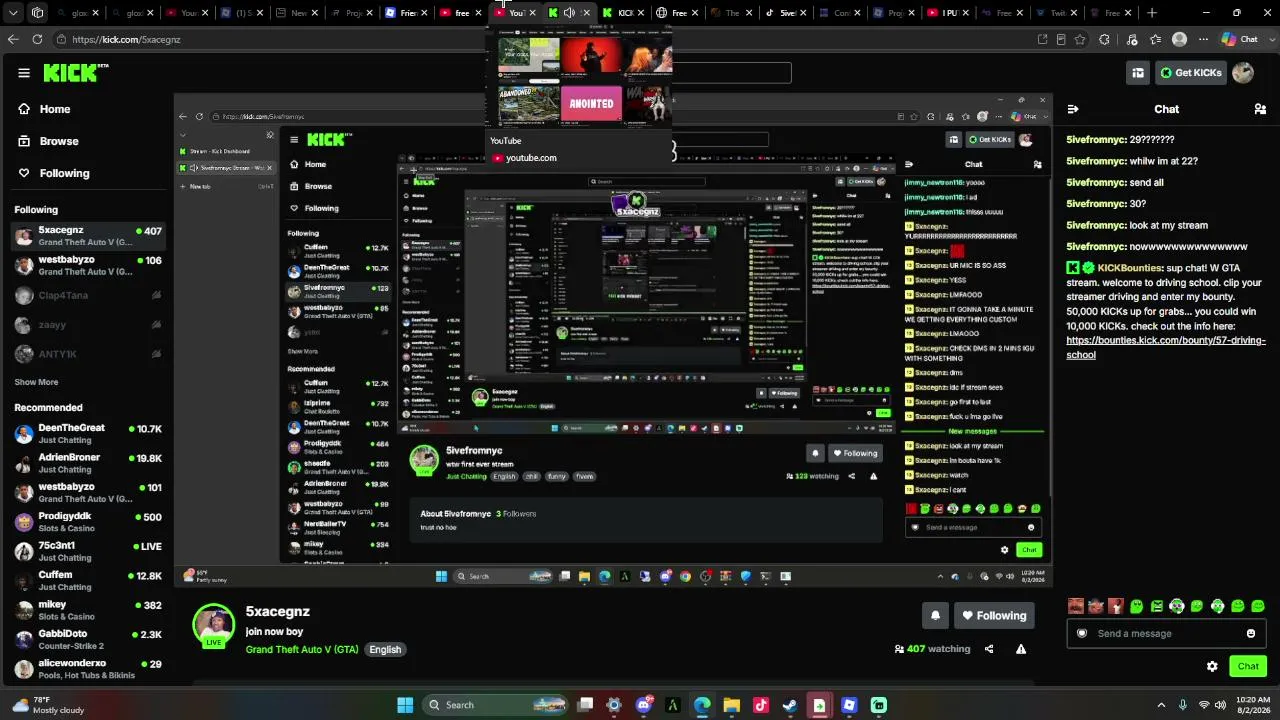Viewport: 1280px width, 720px height.
Task: Open the Kick sidebar hamburger menu
Action: pos(24,73)
